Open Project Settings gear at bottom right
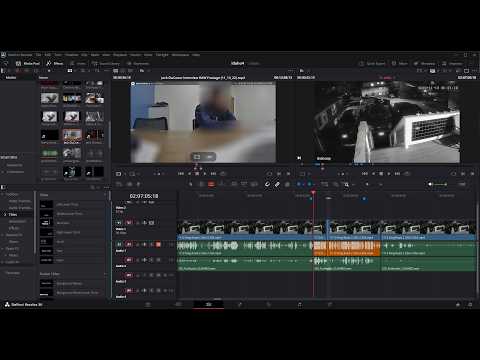This screenshot has height=360, width=480. (x=470, y=304)
